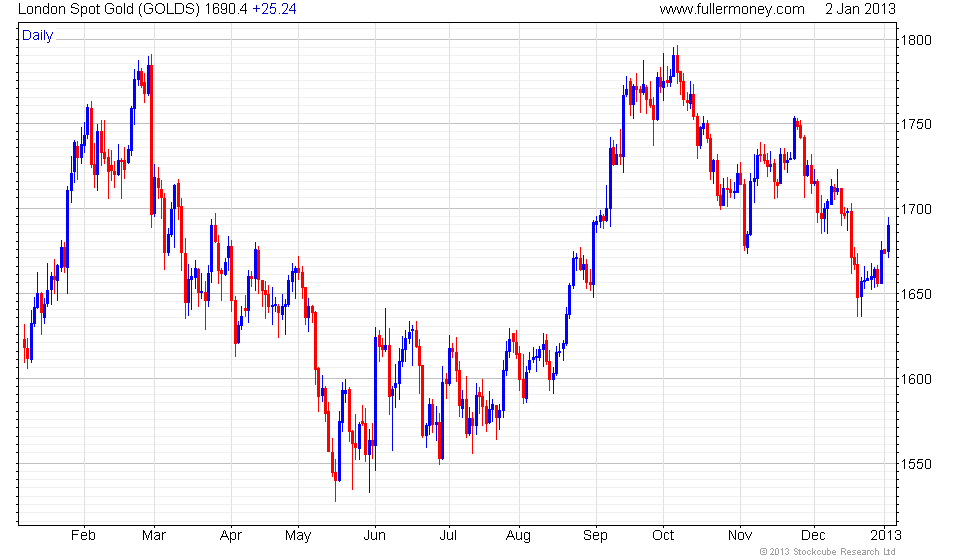
Task: Click the last blue candlestick near 1690
Action: (x=889, y=238)
